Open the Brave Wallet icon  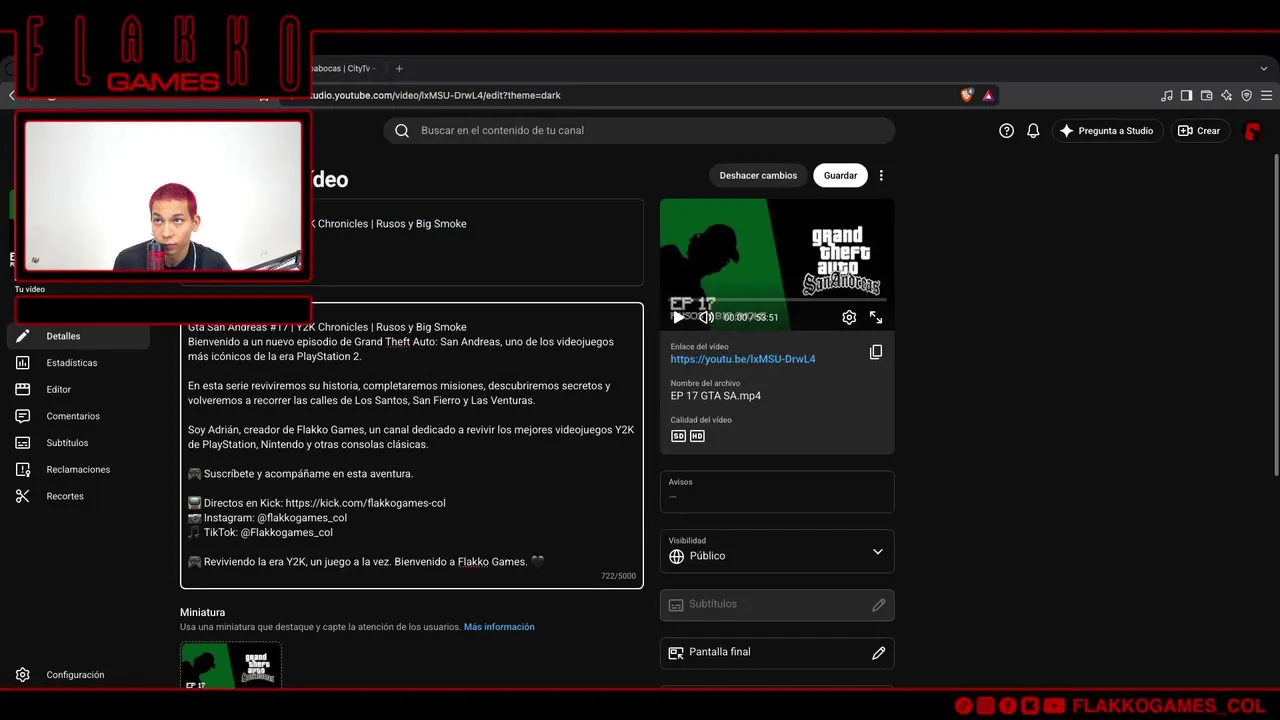[1206, 95]
